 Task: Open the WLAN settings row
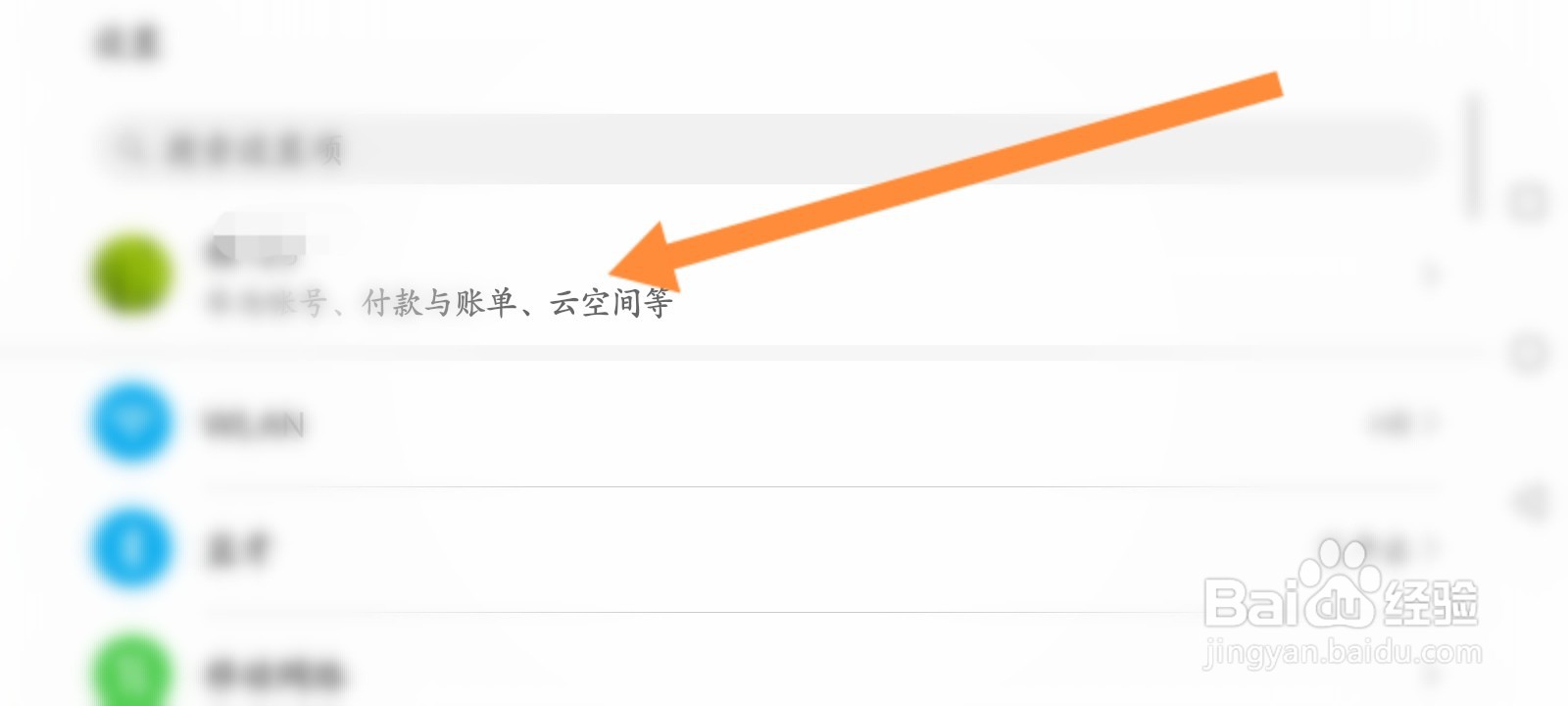click(764, 424)
